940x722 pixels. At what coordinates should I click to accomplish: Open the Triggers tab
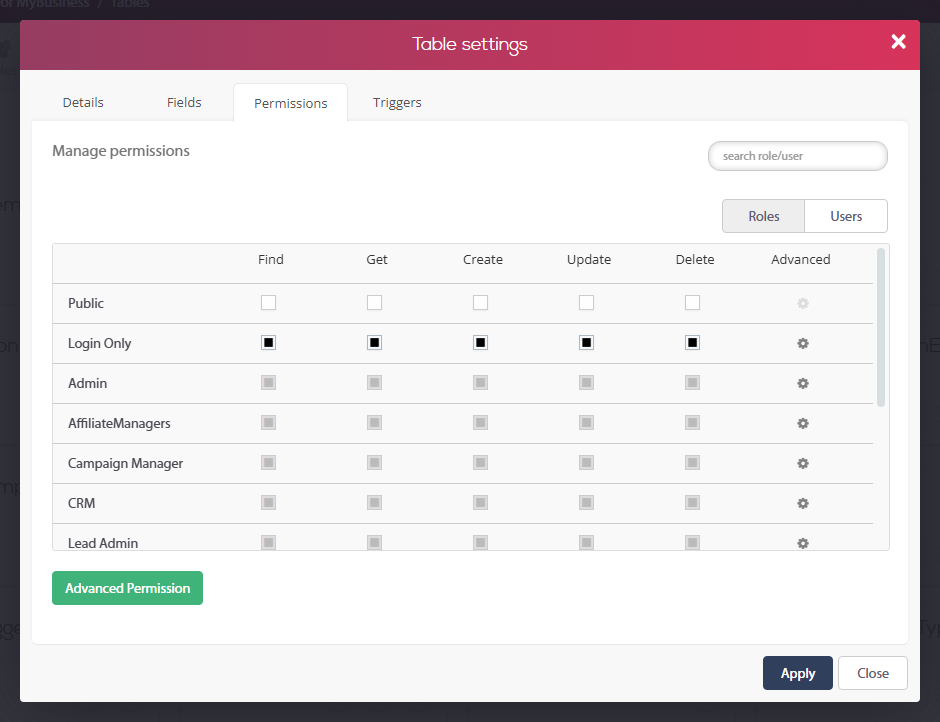pyautogui.click(x=397, y=103)
